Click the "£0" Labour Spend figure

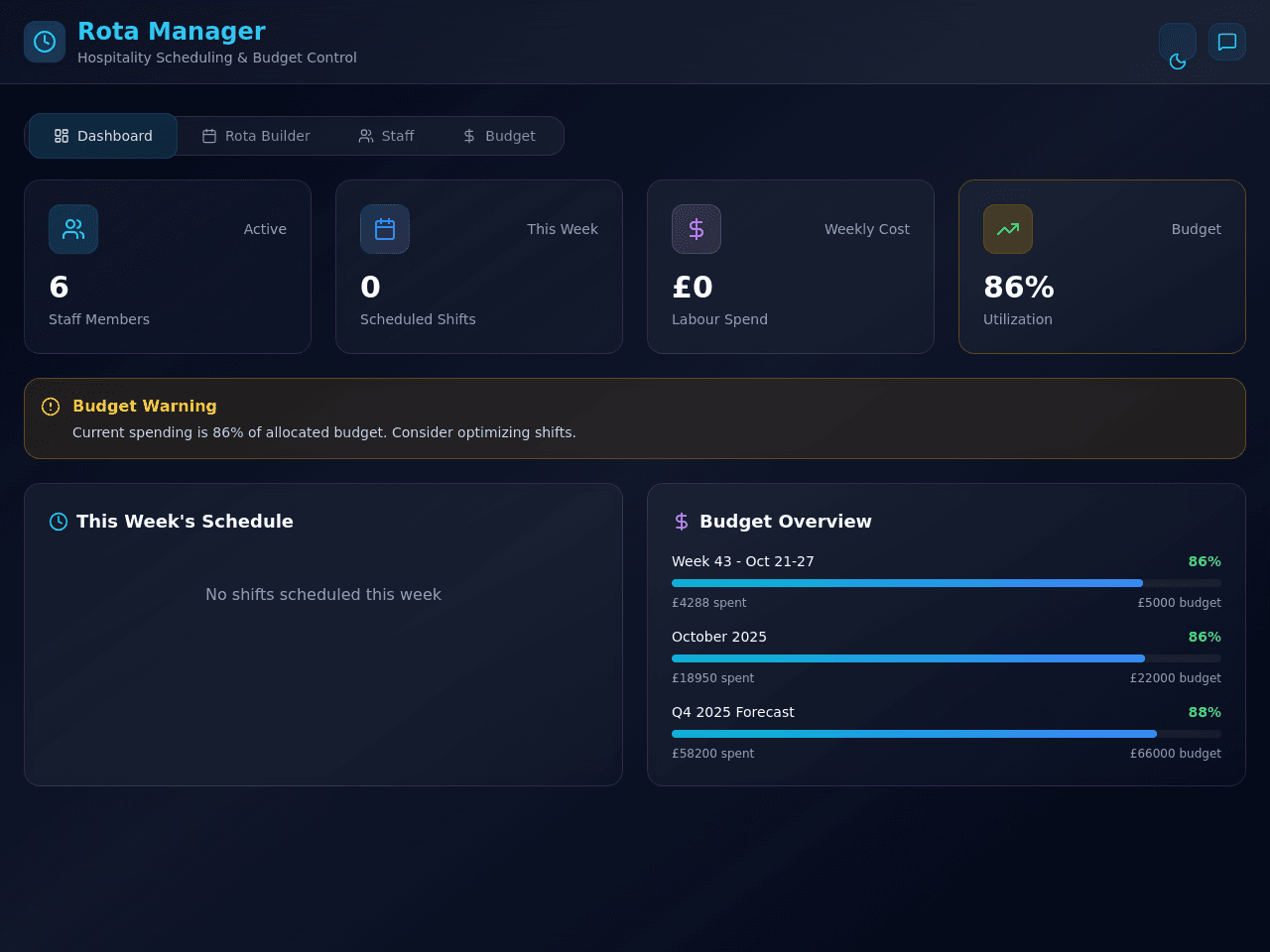(693, 287)
